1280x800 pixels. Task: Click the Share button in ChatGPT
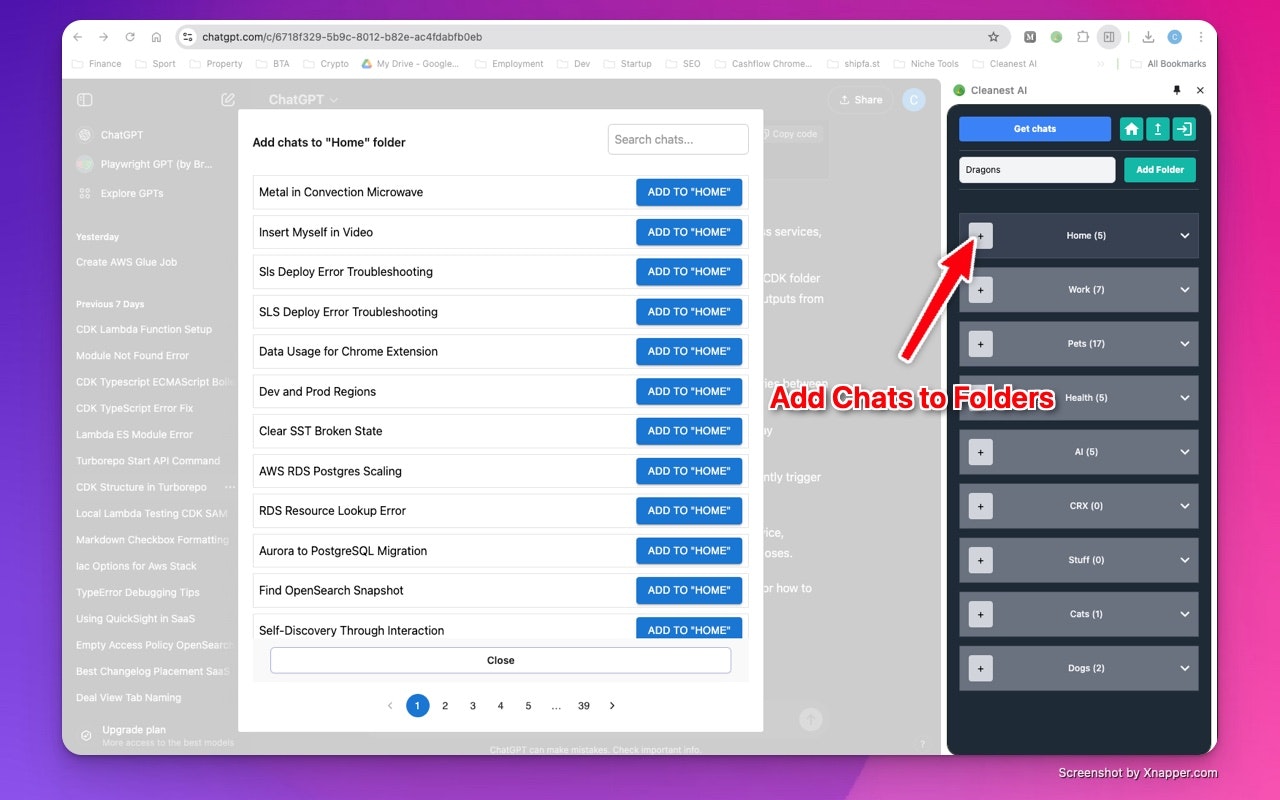pos(861,100)
